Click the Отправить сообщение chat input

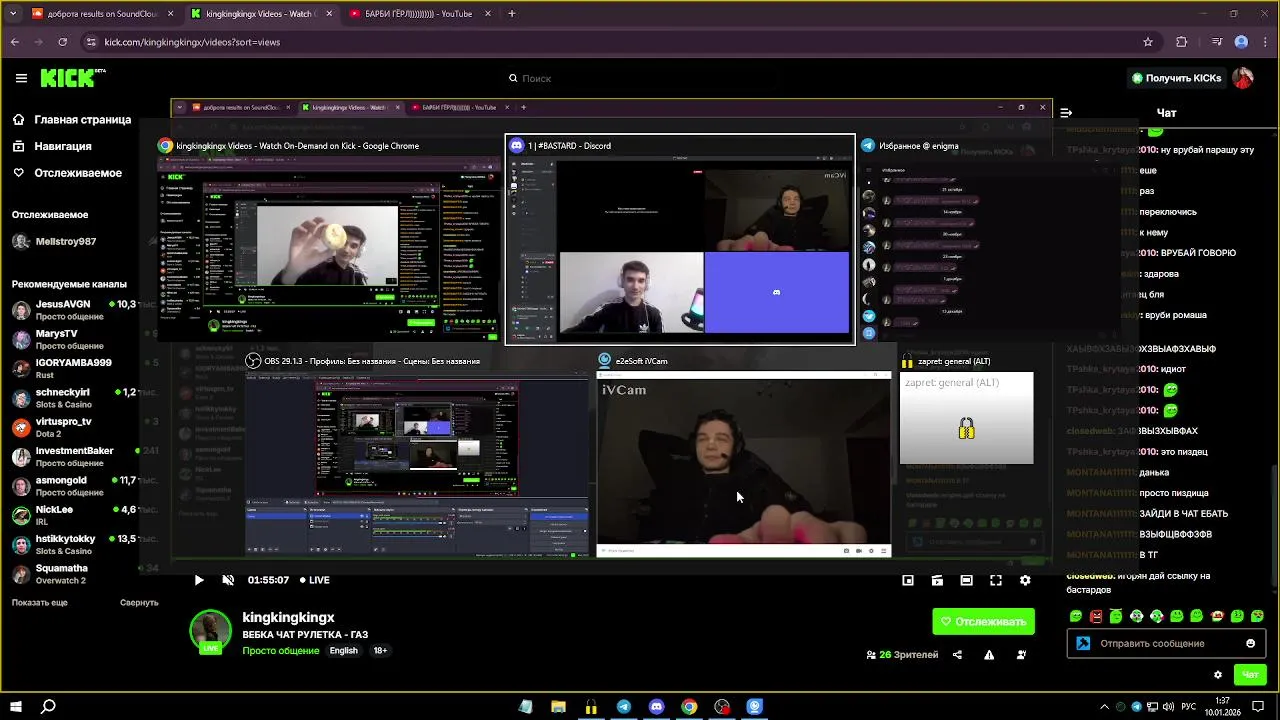pyautogui.click(x=1167, y=643)
